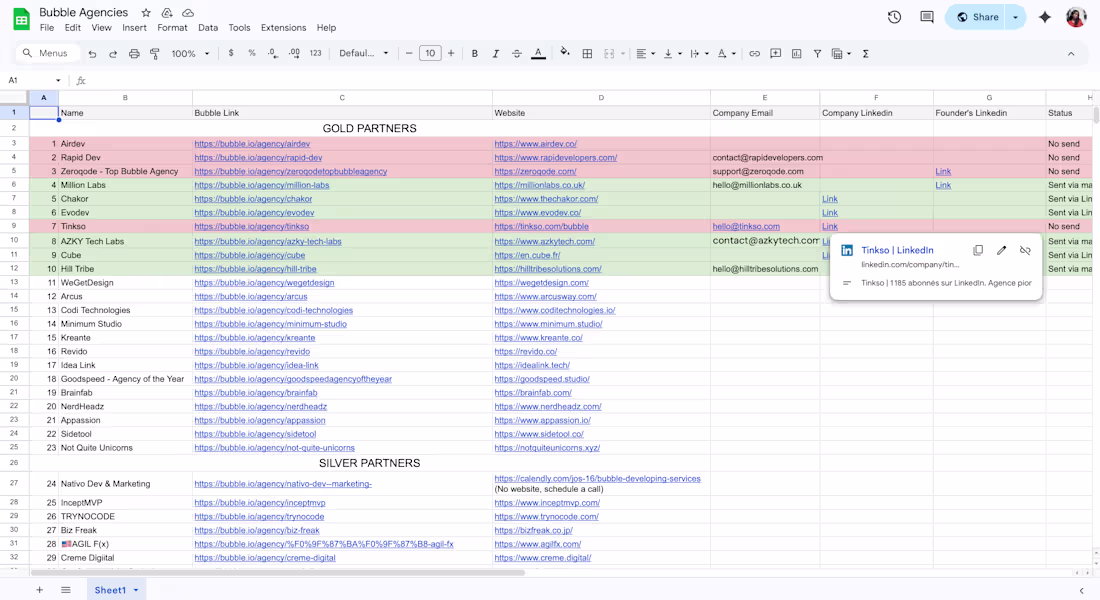This screenshot has width=1100, height=600.
Task: Activate the paint format roller icon
Action: (x=155, y=53)
